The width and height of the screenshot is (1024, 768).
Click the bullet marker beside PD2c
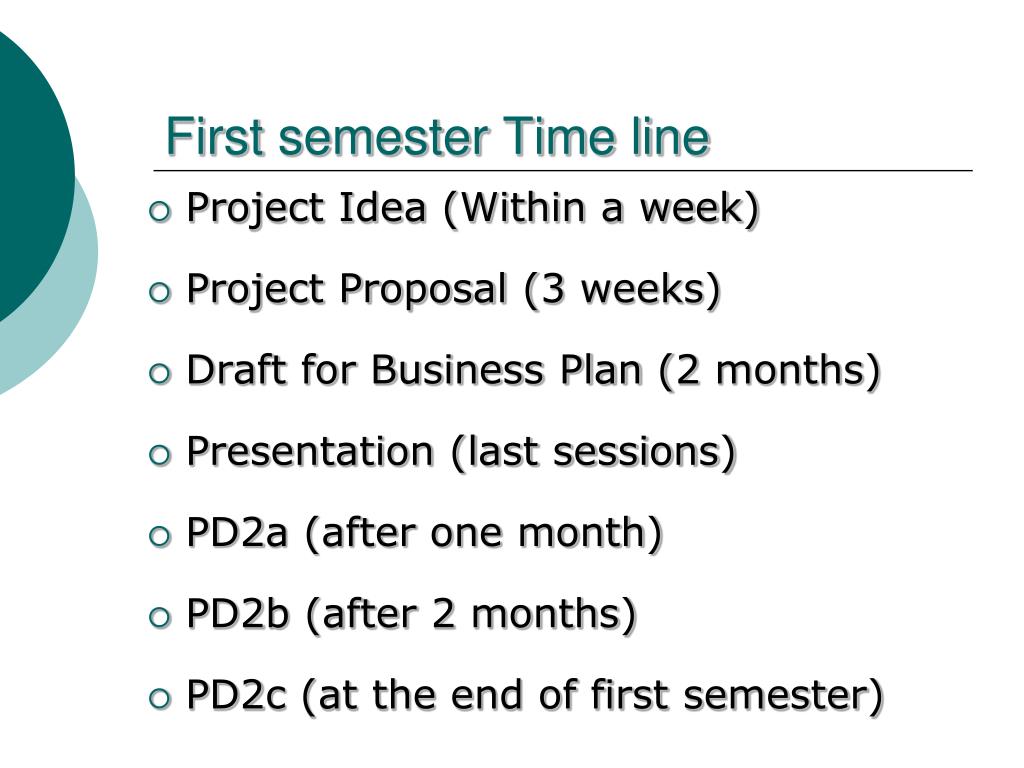click(x=160, y=698)
